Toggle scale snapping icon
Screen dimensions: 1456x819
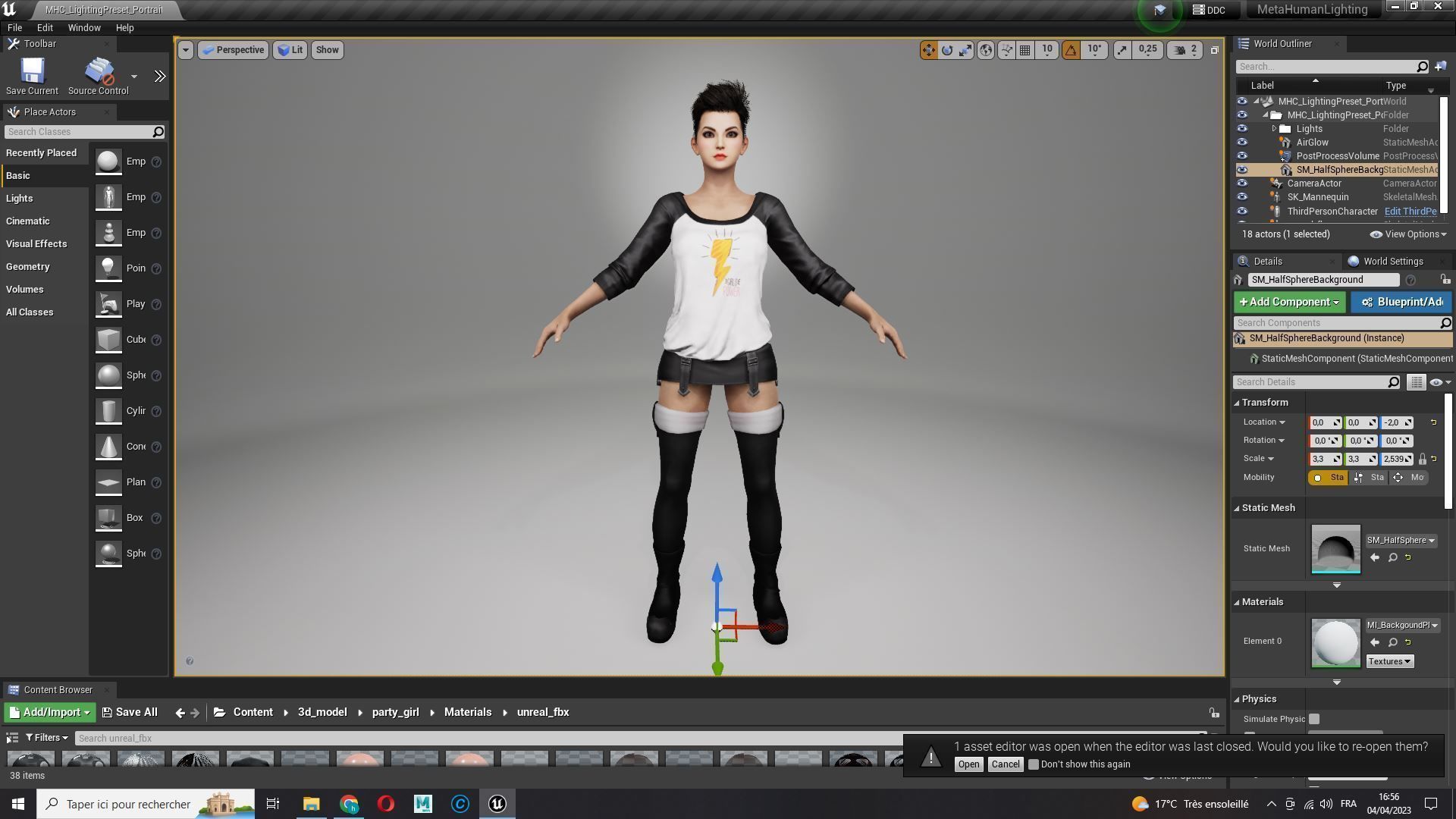click(1122, 50)
